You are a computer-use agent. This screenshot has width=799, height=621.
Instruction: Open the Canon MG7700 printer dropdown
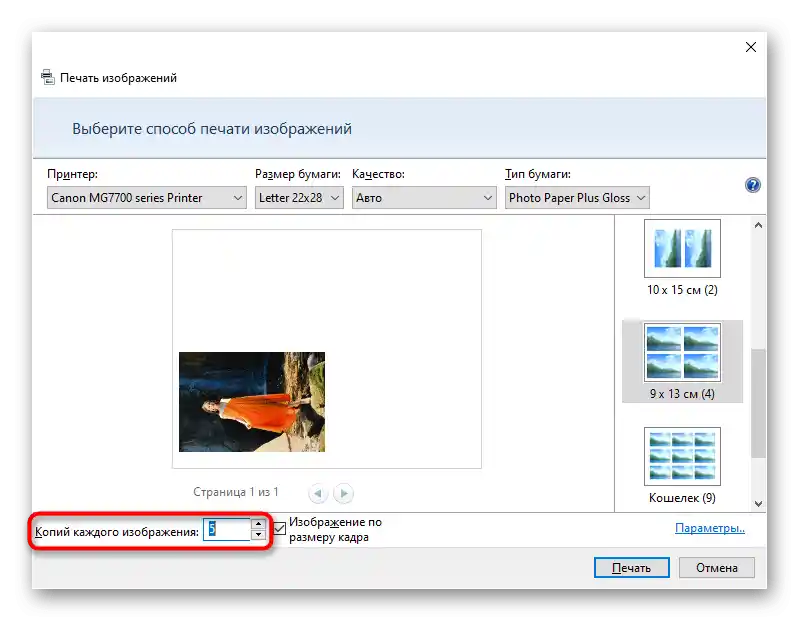[147, 198]
